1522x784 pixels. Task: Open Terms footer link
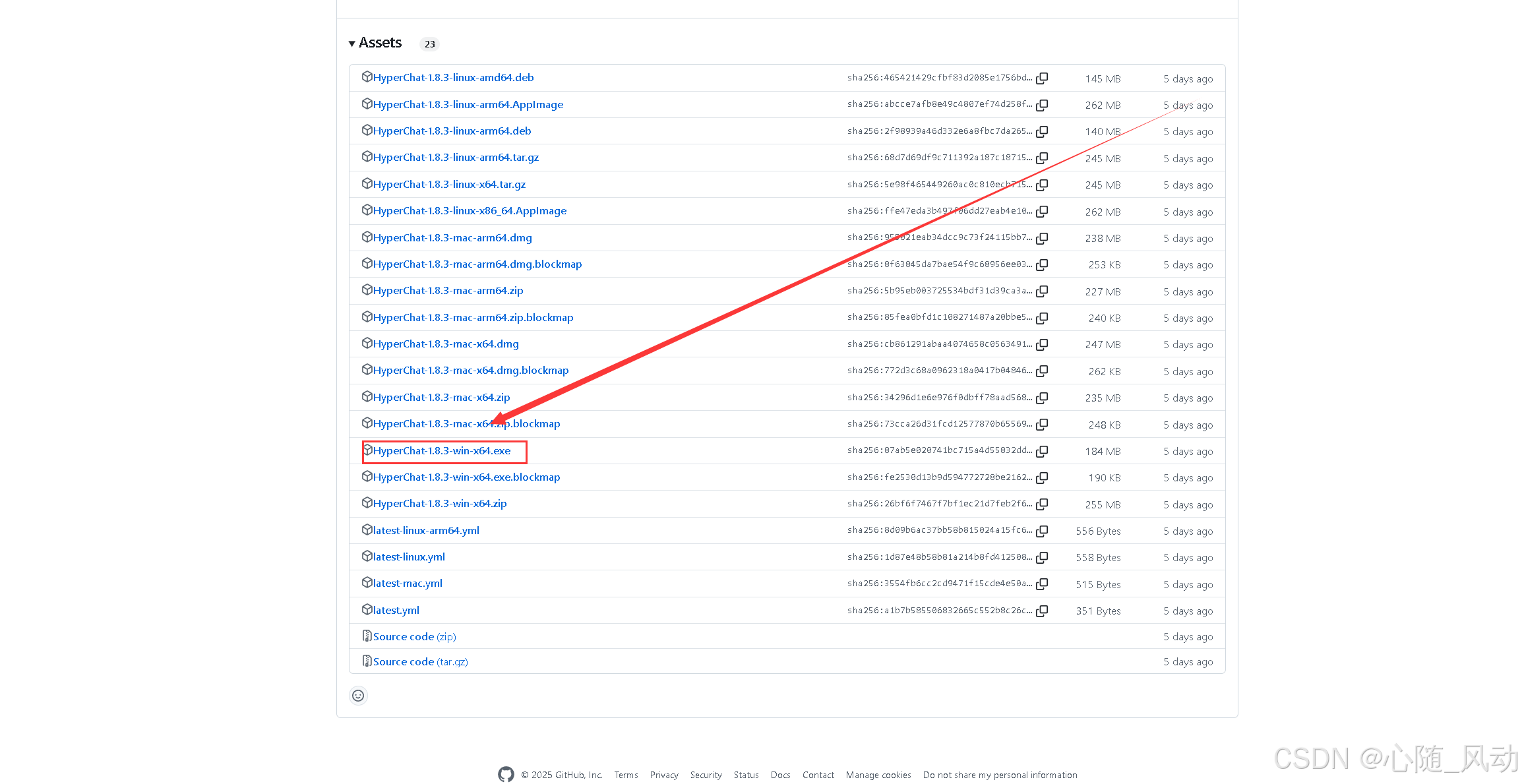[x=626, y=775]
